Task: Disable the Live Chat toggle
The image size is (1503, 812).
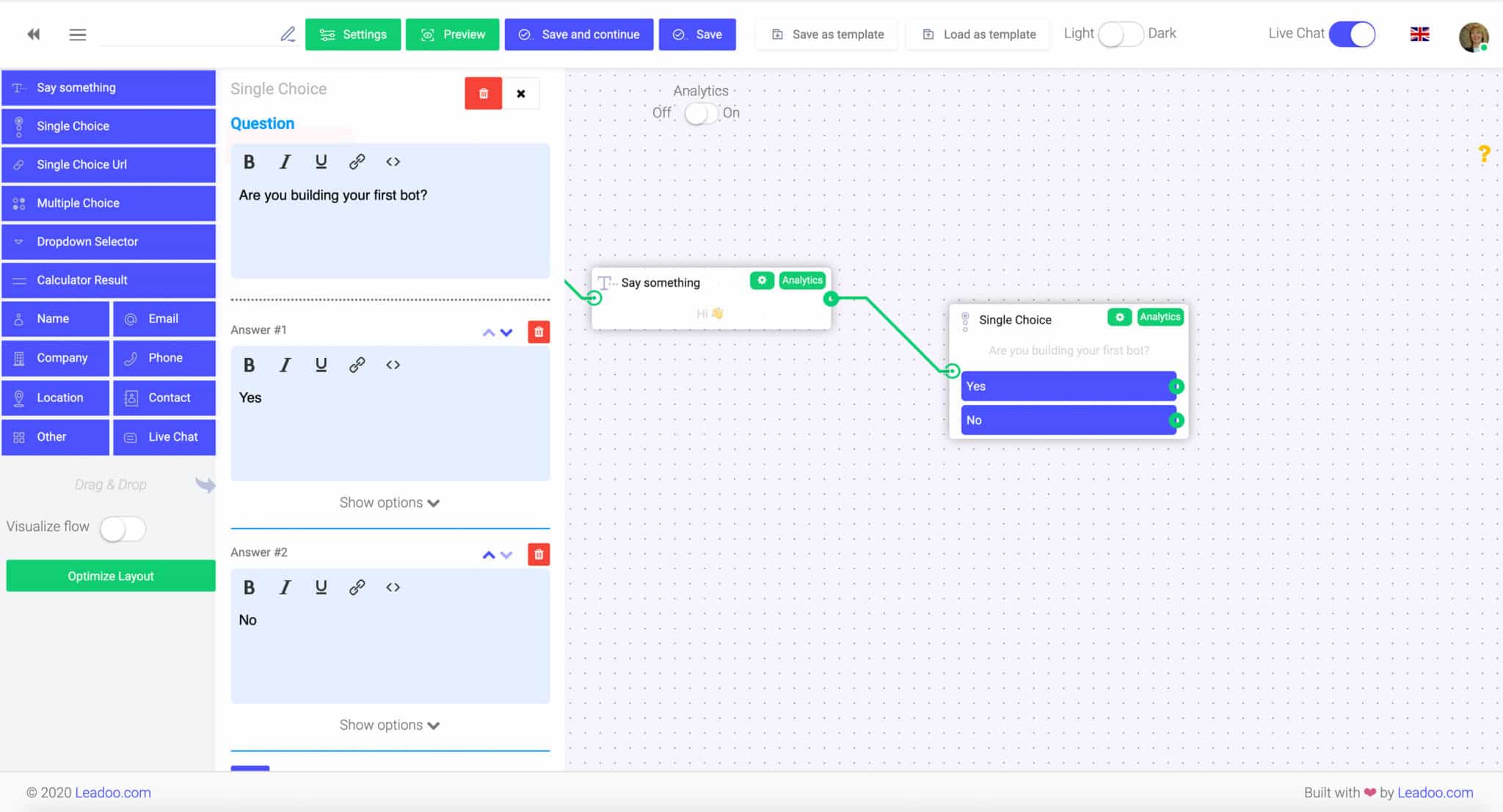Action: pyautogui.click(x=1353, y=34)
